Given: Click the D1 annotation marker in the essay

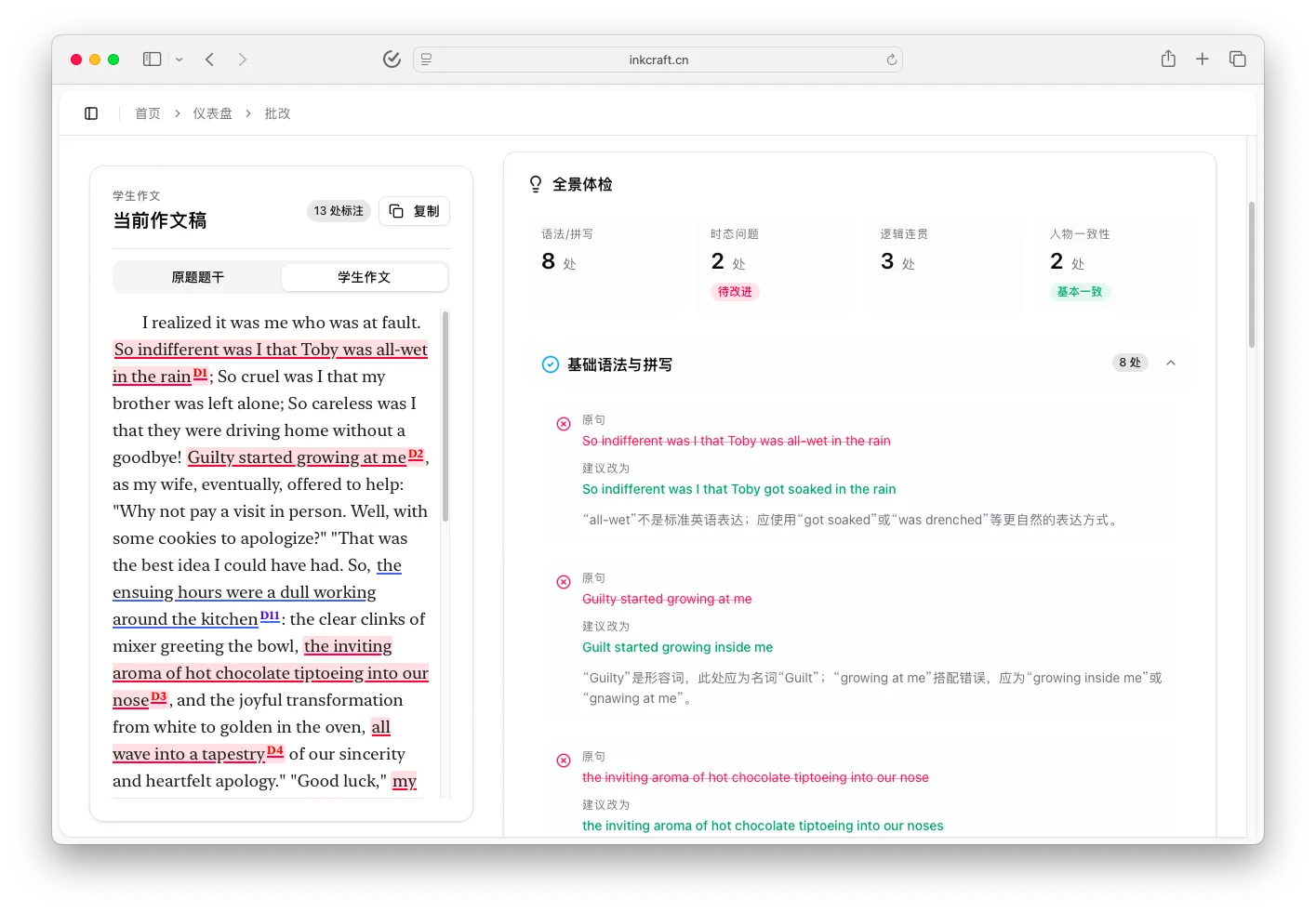Looking at the screenshot, I should (201, 373).
